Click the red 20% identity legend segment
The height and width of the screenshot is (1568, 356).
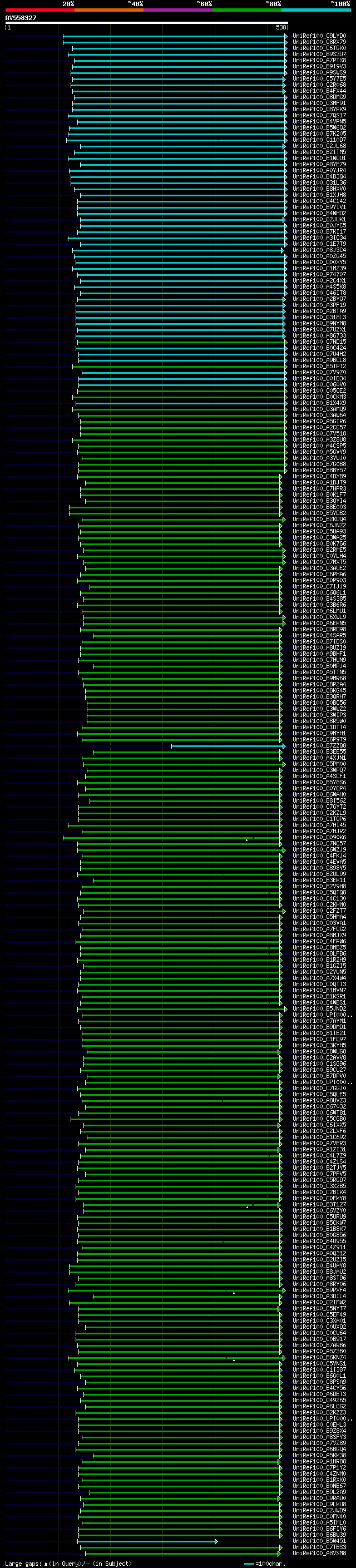[40, 11]
